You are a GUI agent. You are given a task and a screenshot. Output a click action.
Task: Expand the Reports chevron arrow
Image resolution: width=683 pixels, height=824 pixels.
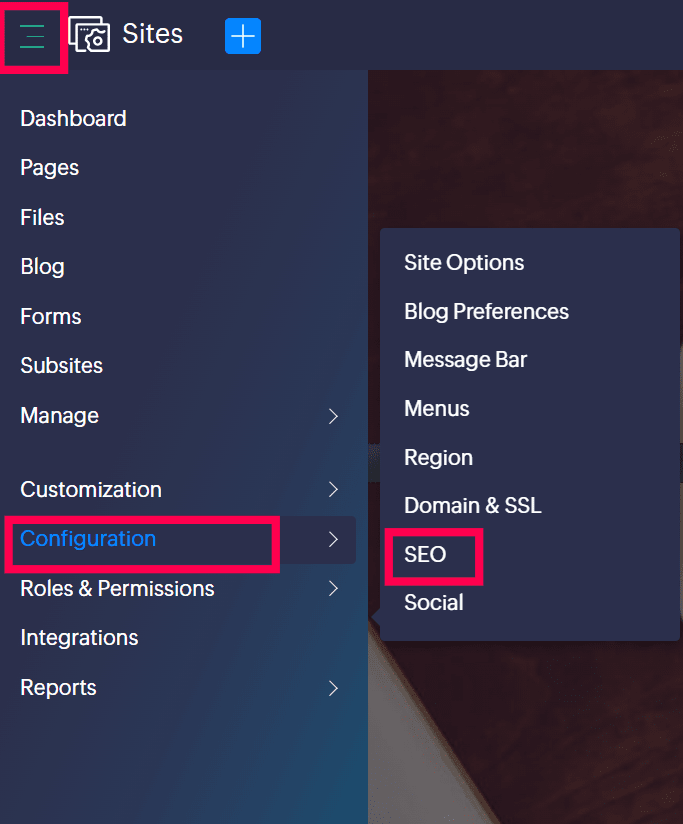coord(333,688)
